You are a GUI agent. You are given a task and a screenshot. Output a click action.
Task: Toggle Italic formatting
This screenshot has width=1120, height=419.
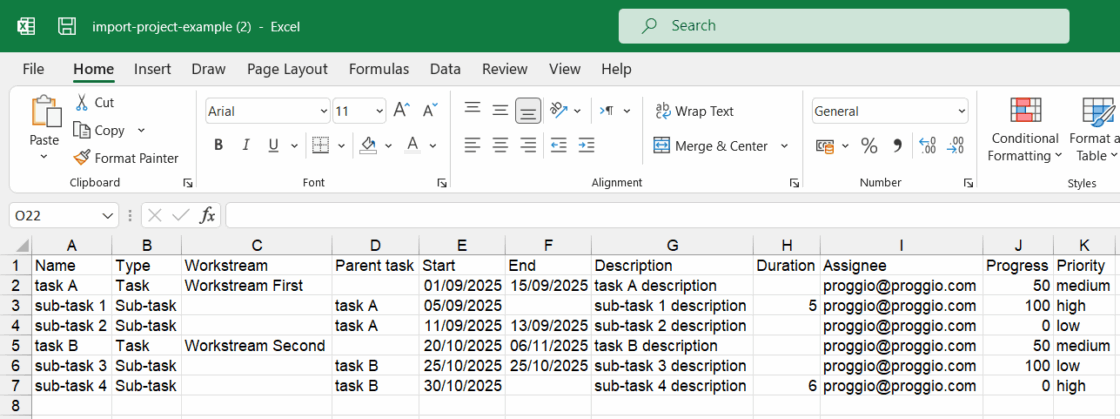(246, 146)
